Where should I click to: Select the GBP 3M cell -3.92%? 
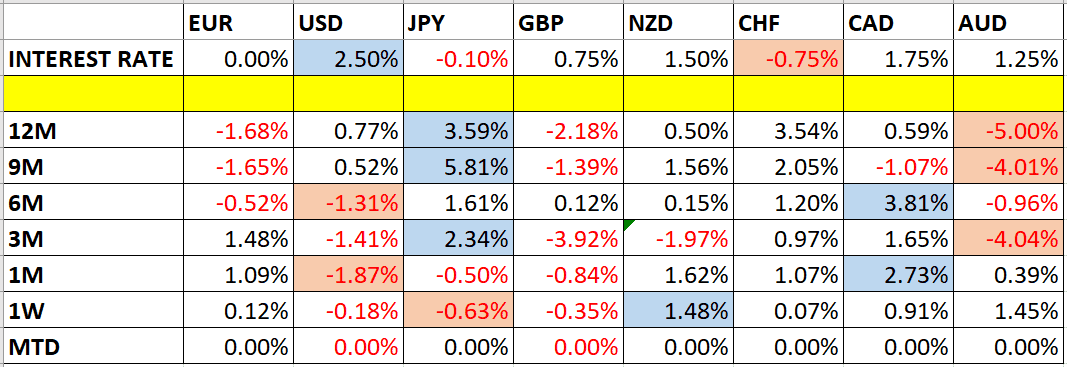coord(568,239)
